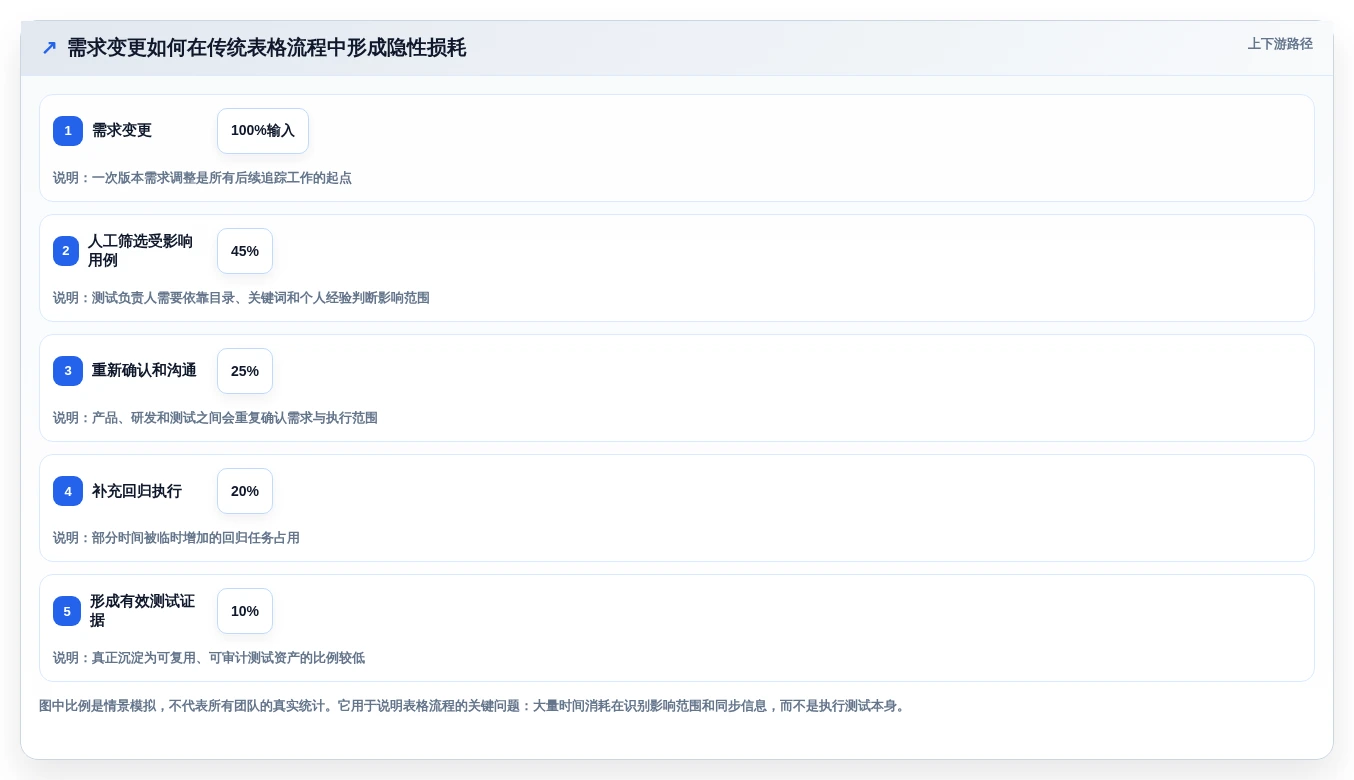Click description about 一次版本需求调整
Viewport: 1354px width, 780px height.
coord(202,178)
